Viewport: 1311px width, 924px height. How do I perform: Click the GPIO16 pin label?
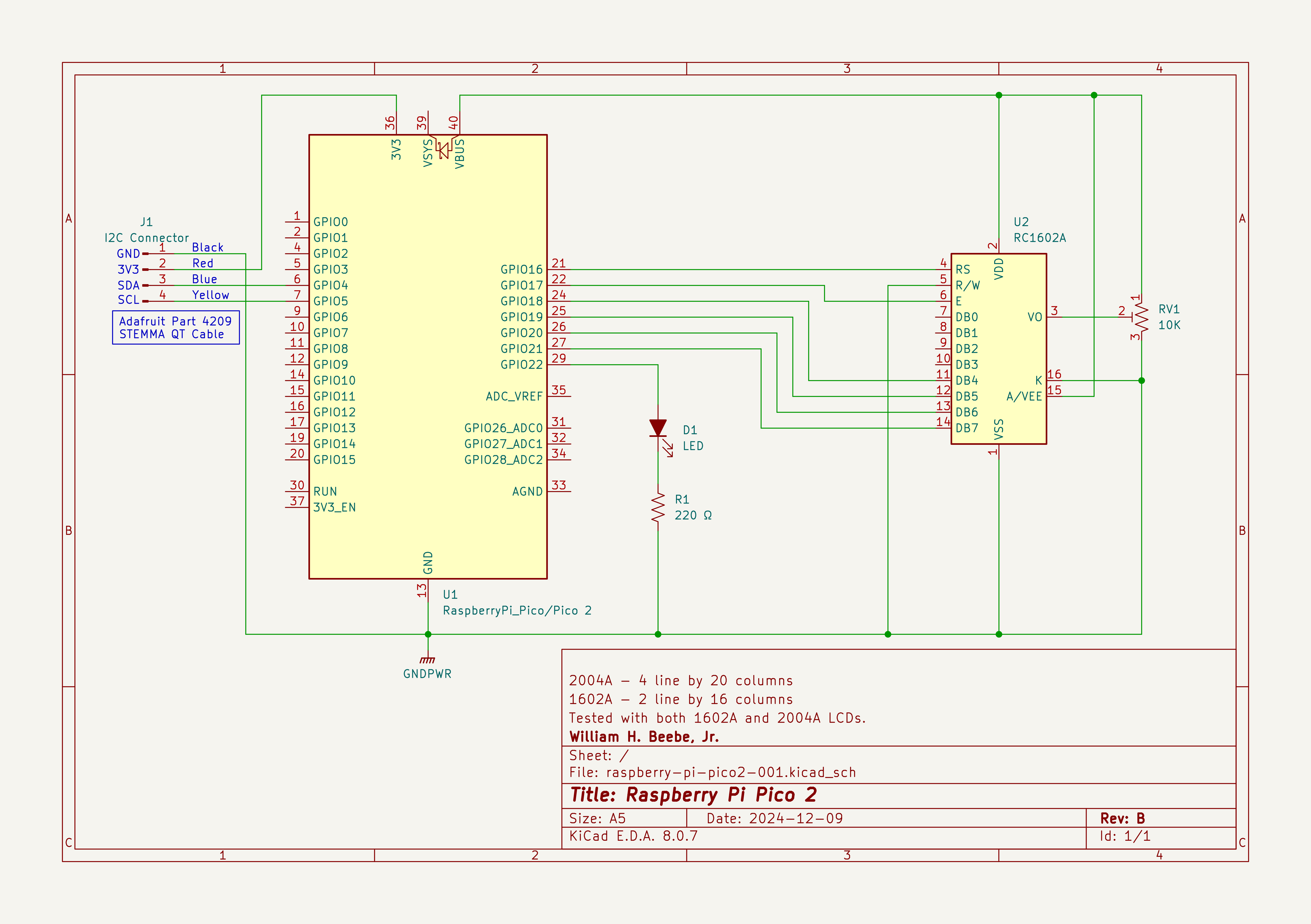[521, 270]
